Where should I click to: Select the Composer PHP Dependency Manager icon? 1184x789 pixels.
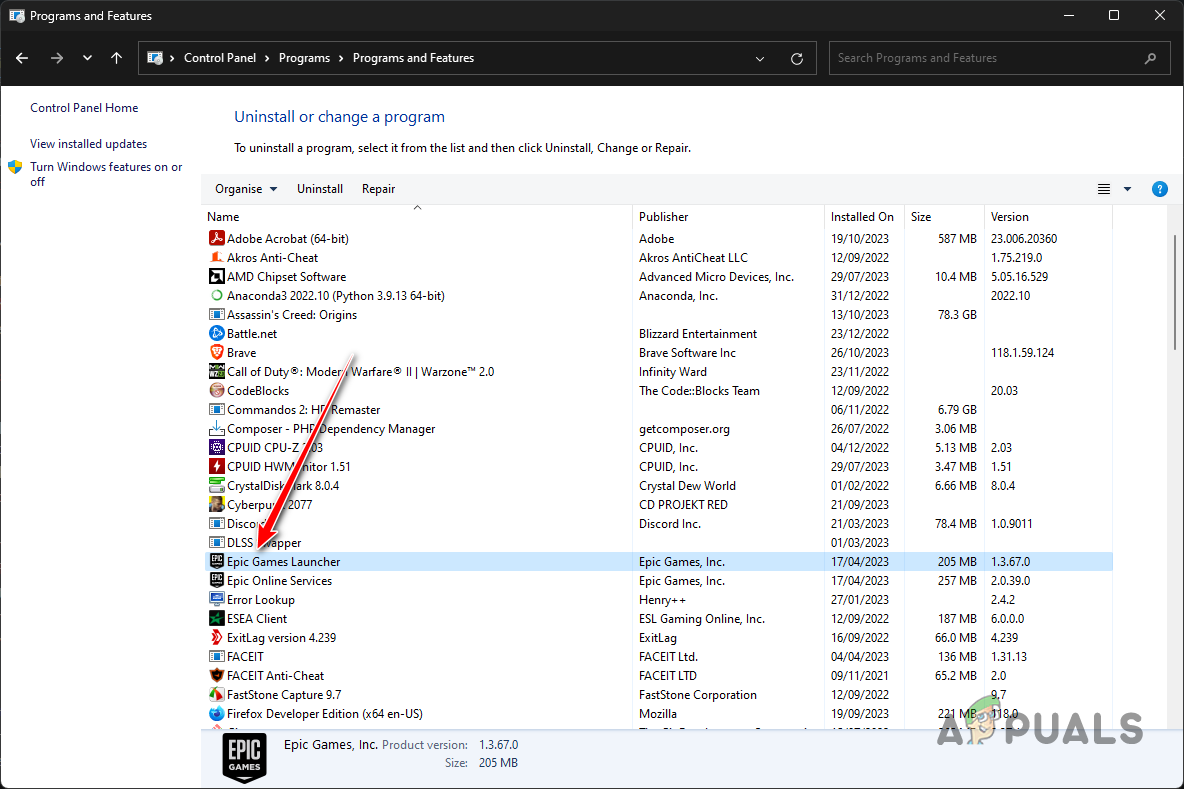[217, 428]
